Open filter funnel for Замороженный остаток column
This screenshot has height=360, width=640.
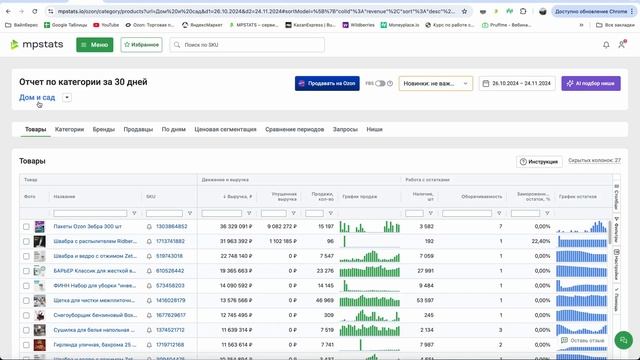(x=547, y=213)
